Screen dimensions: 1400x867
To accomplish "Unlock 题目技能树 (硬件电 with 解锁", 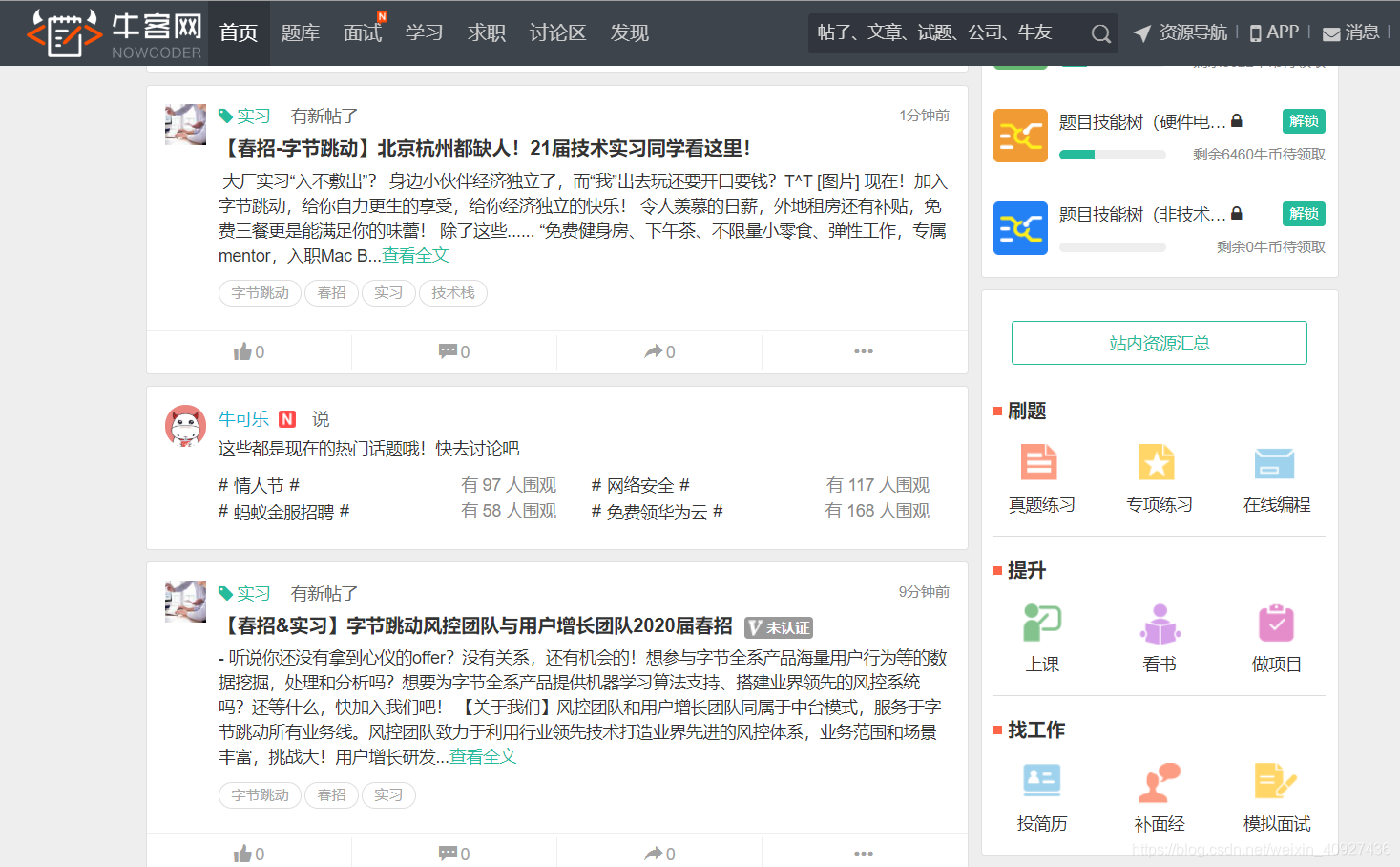I will 1304,121.
